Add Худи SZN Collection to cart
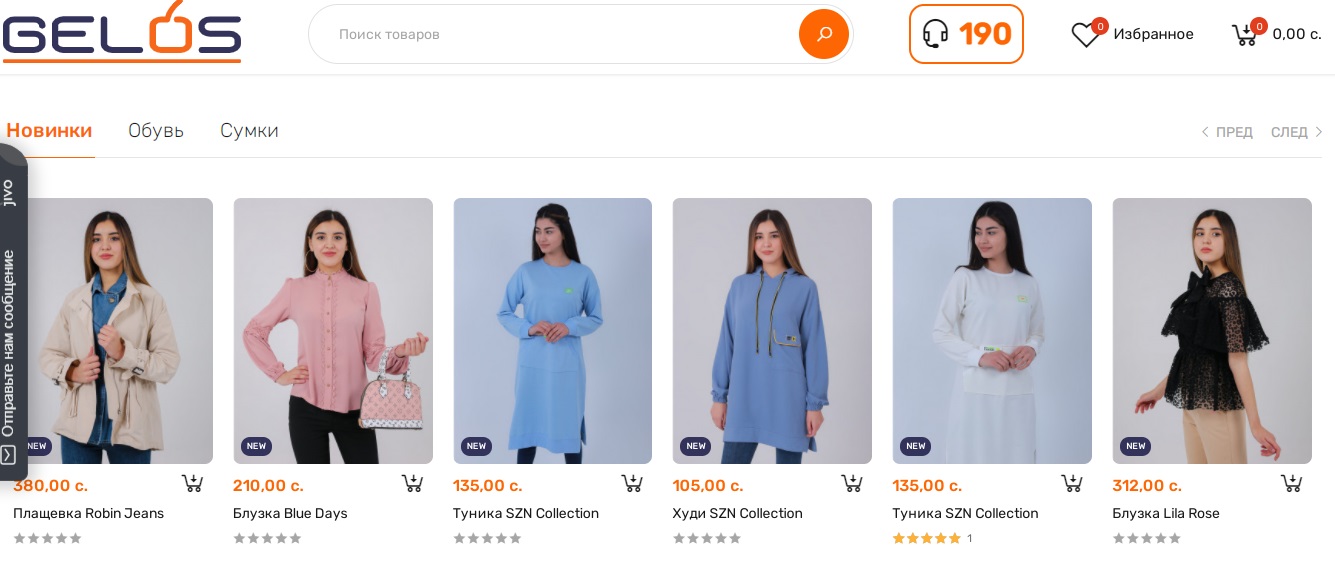This screenshot has height=561, width=1335. (852, 484)
